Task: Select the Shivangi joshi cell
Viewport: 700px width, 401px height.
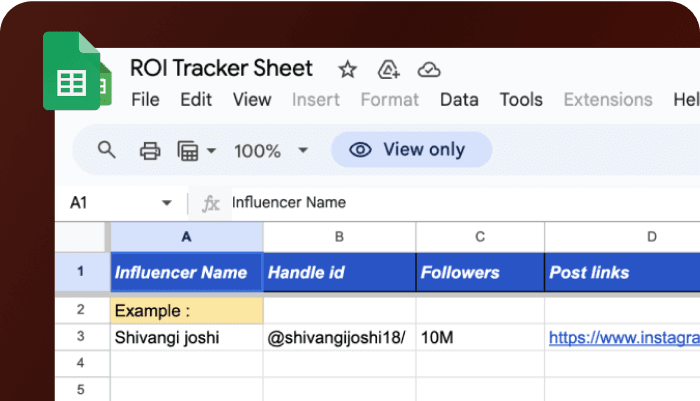Action: pyautogui.click(x=187, y=337)
